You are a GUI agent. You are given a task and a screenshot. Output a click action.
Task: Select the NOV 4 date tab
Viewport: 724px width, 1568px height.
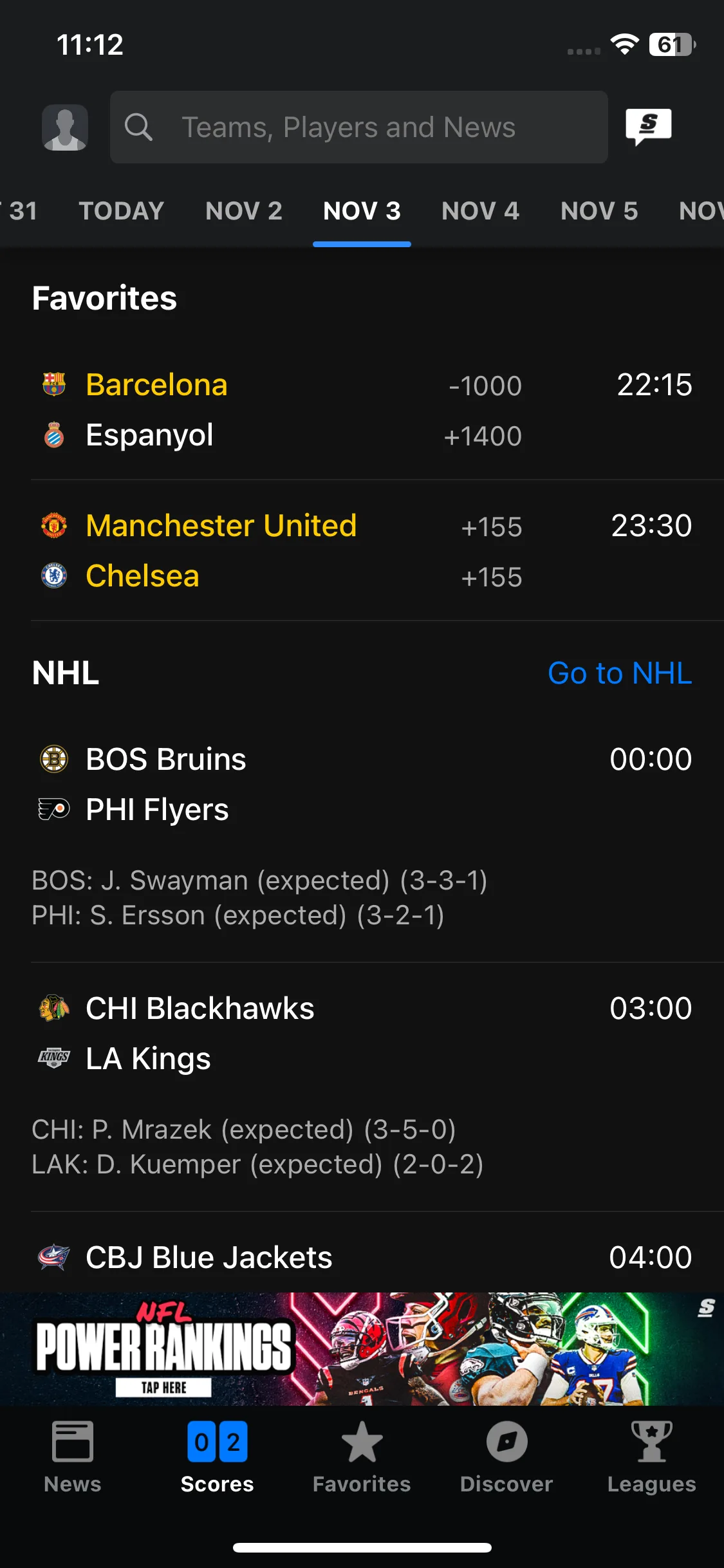click(480, 211)
